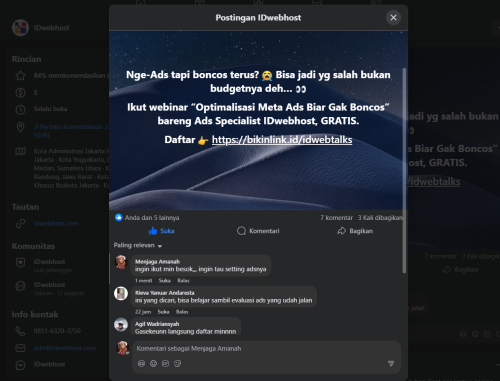Viewport: 500px width, 381px height.
Task: Open the Paling relevan comment sort dropdown
Action: click(138, 245)
